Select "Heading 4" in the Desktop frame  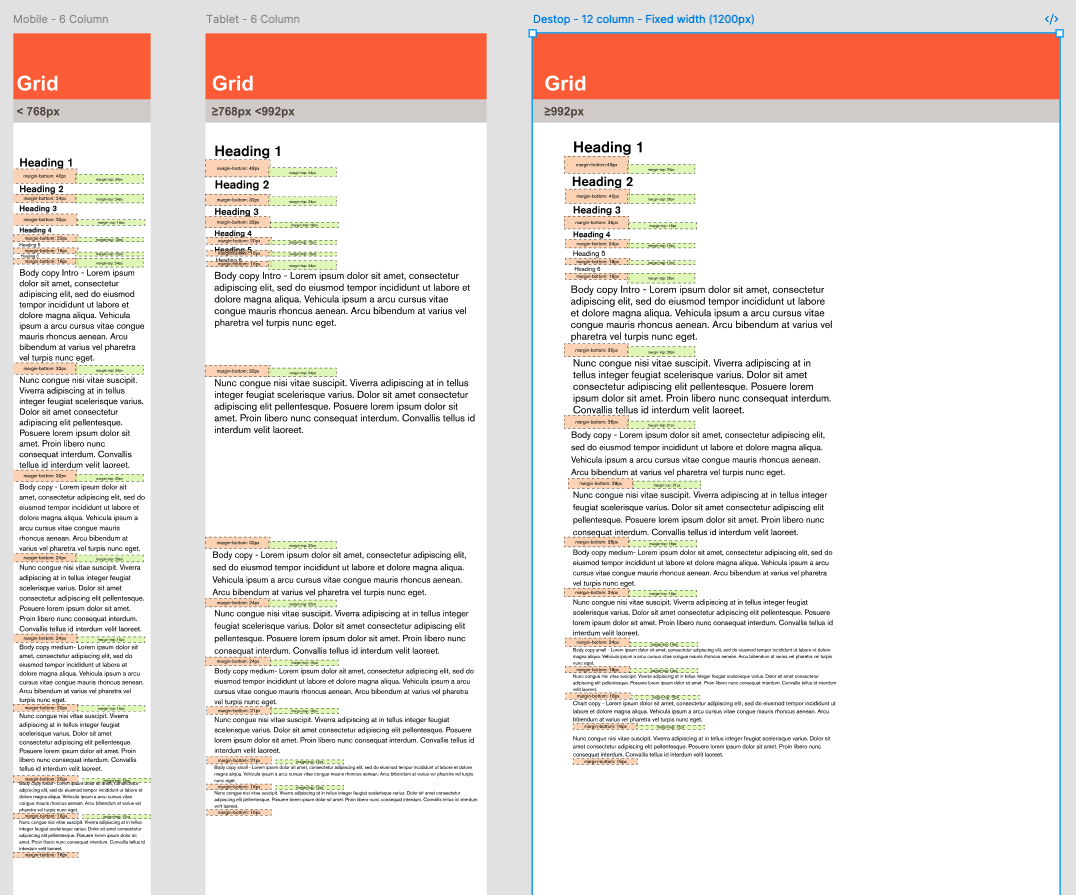click(x=592, y=235)
